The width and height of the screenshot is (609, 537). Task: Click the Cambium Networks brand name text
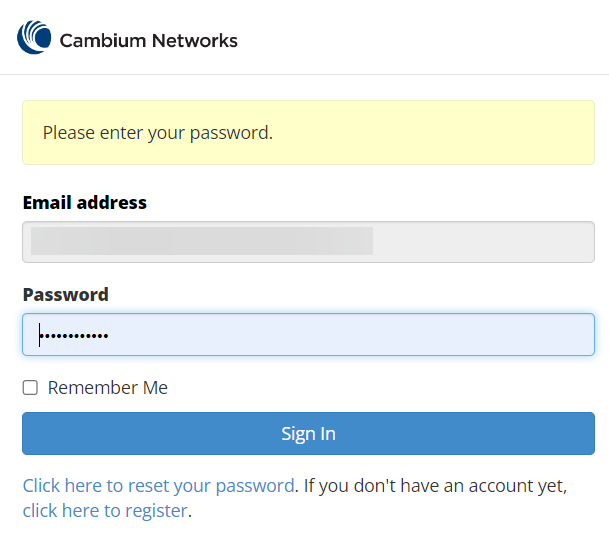pyautogui.click(x=148, y=41)
